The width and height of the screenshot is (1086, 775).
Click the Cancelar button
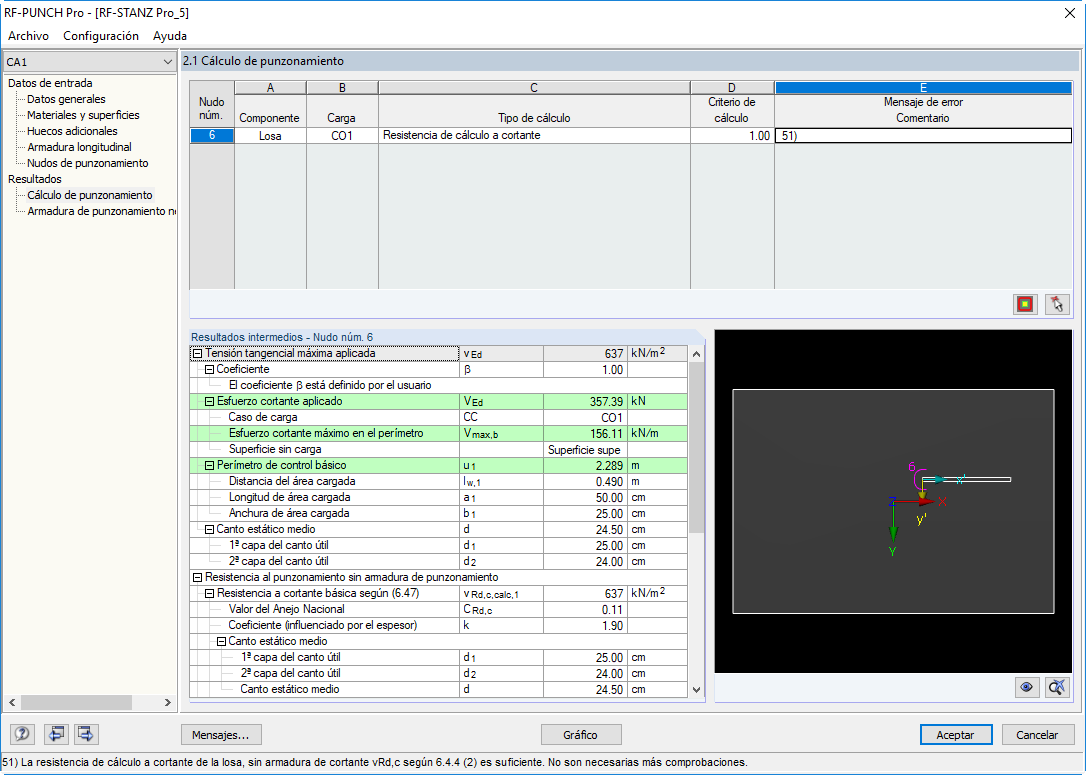coord(1038,734)
